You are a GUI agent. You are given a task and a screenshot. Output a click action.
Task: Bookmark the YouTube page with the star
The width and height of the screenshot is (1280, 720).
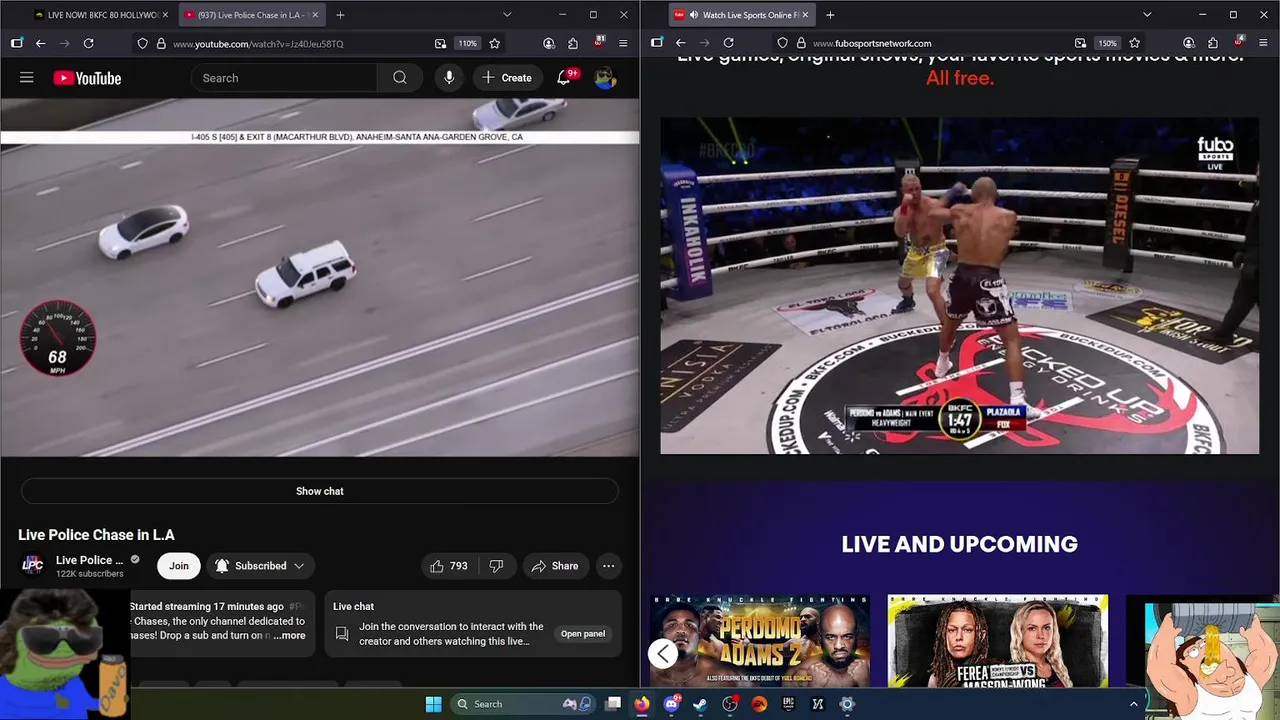pyautogui.click(x=494, y=43)
